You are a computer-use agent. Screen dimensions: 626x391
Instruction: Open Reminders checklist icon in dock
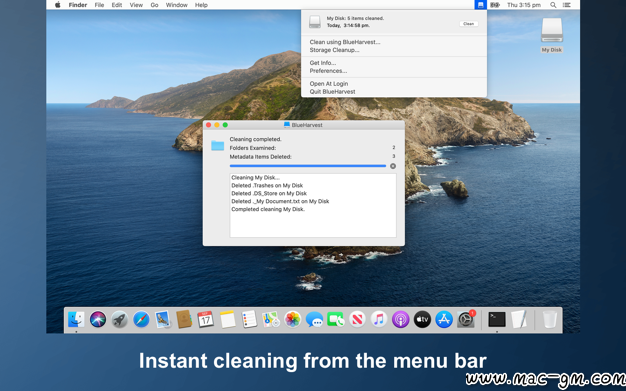coord(249,320)
